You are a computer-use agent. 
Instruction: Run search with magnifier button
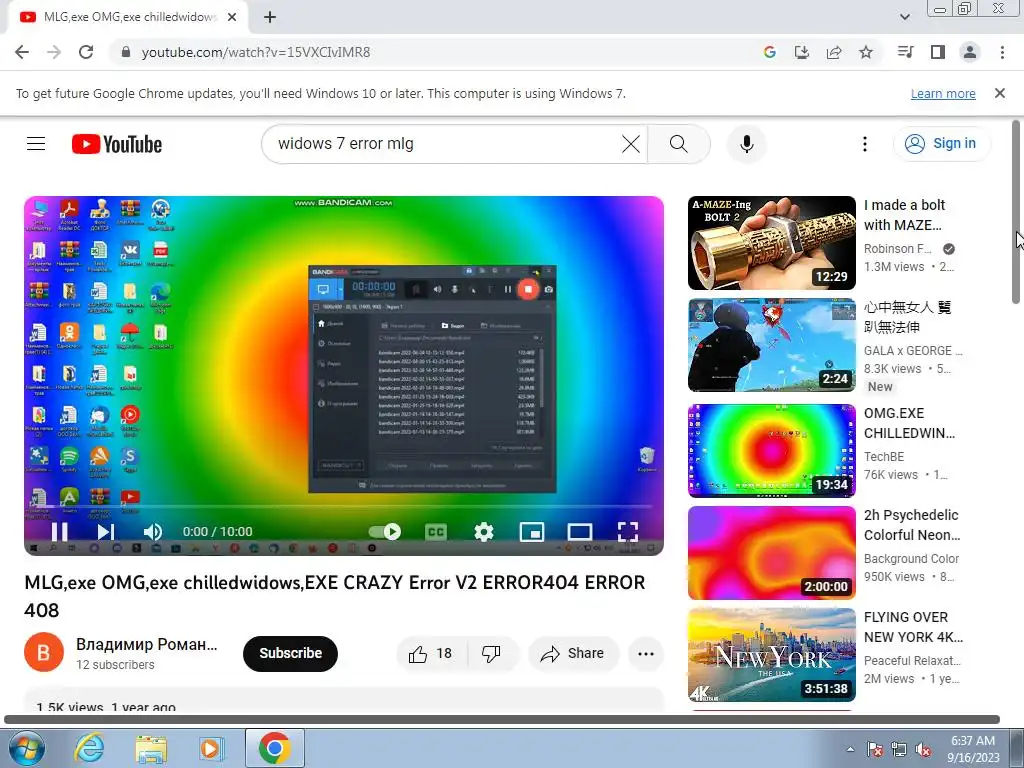coord(679,144)
